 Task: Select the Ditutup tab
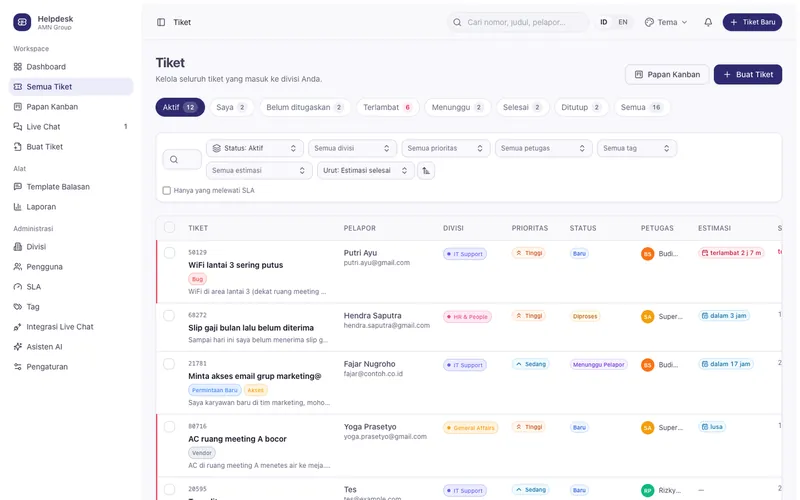click(581, 107)
